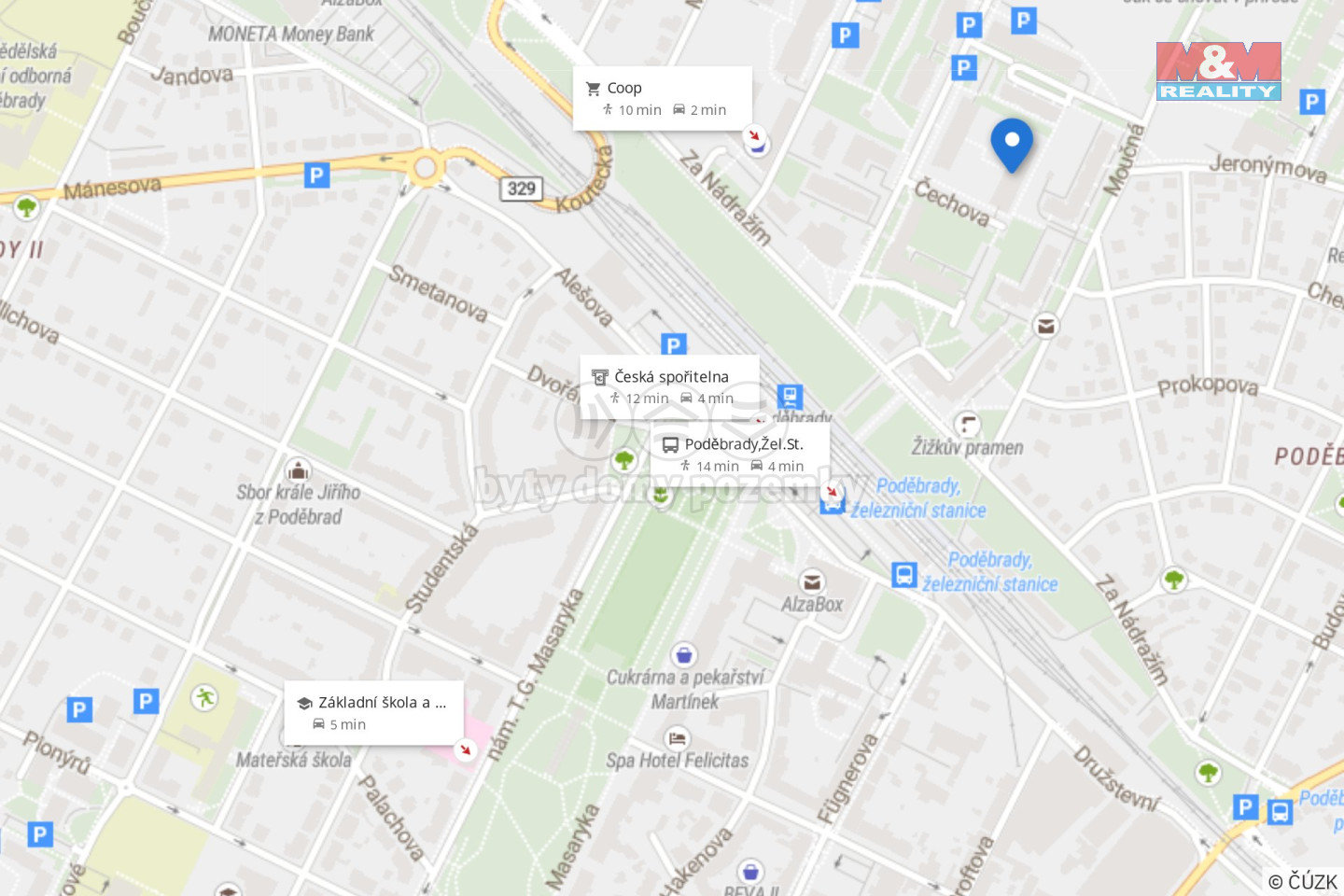The image size is (1344, 896).
Task: Click the Cukrárna a pekařství Martínek icon
Action: coord(684,654)
